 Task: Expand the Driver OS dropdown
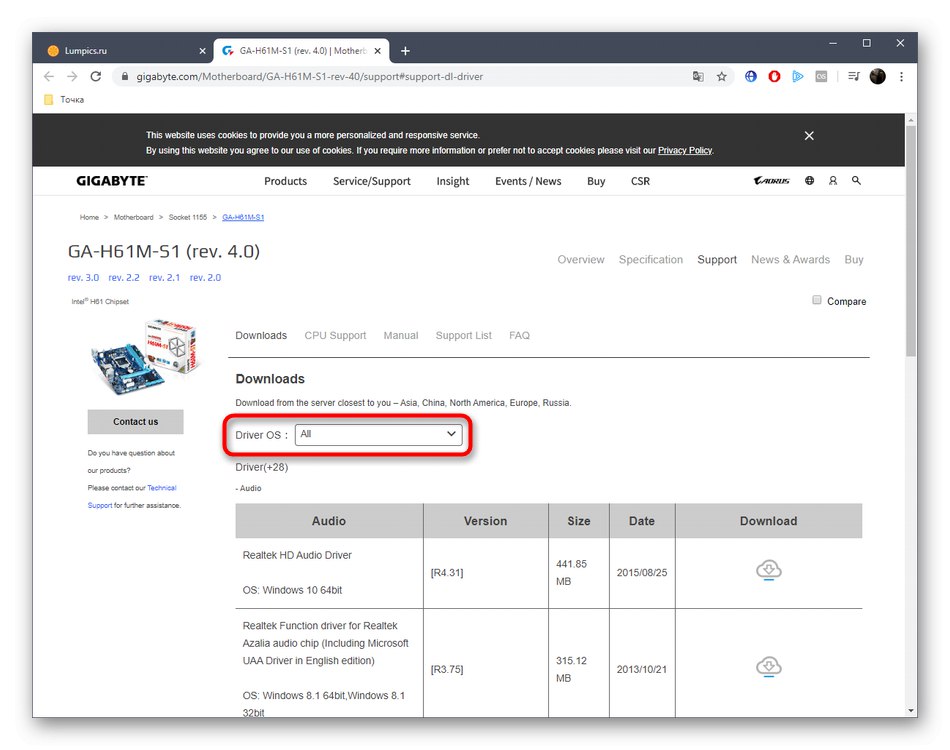[x=378, y=434]
